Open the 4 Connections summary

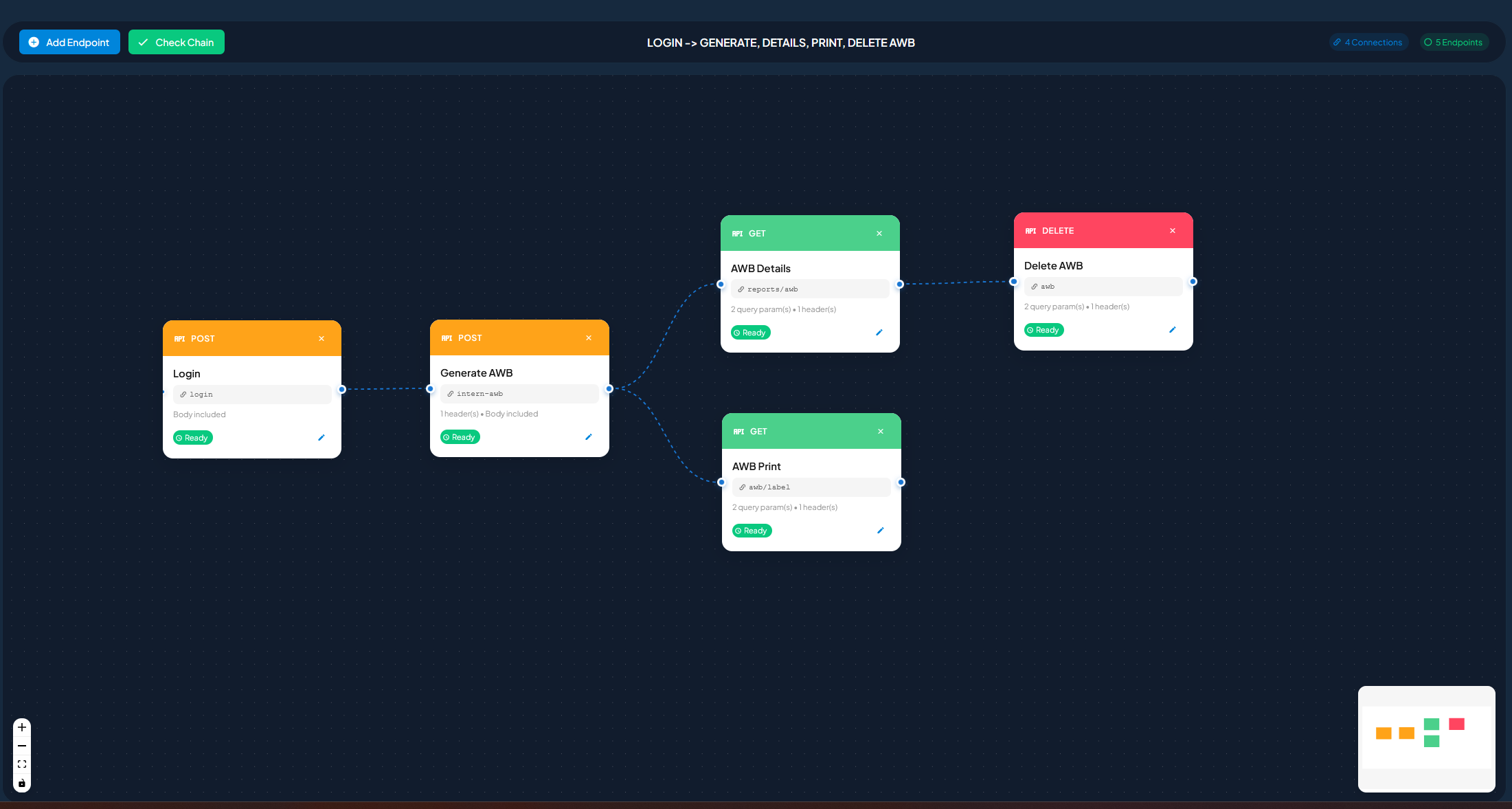coord(1368,42)
